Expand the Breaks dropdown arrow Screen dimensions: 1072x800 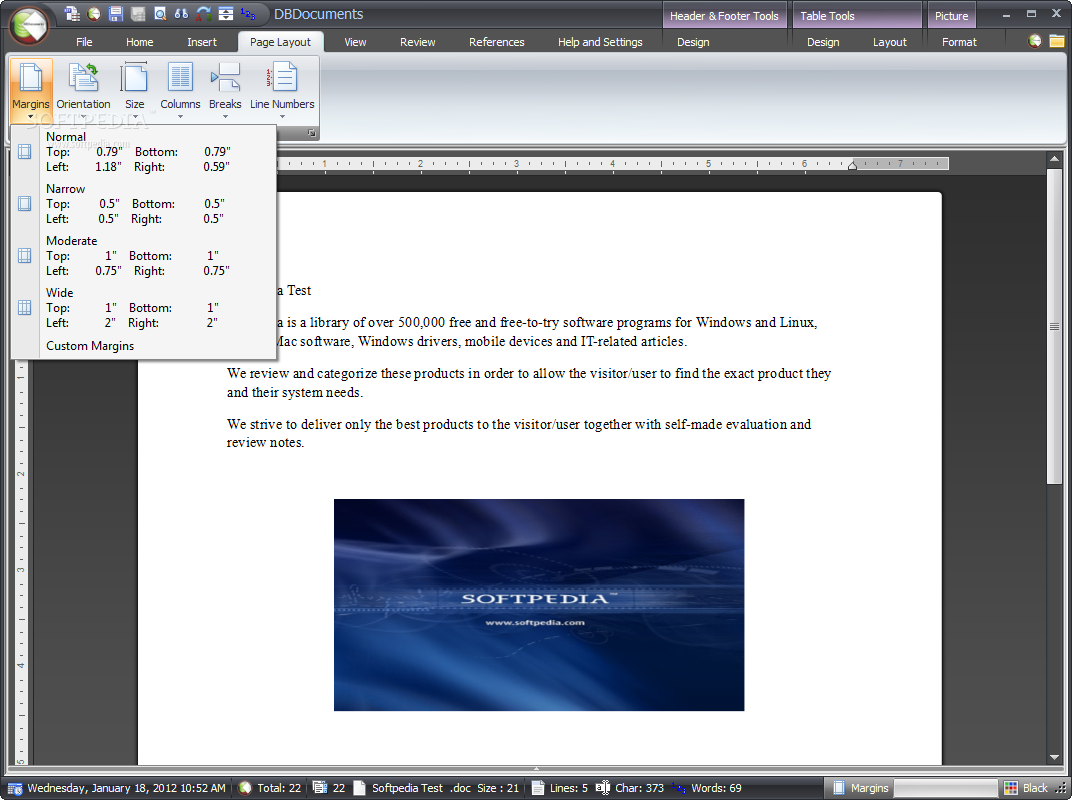[x=225, y=117]
